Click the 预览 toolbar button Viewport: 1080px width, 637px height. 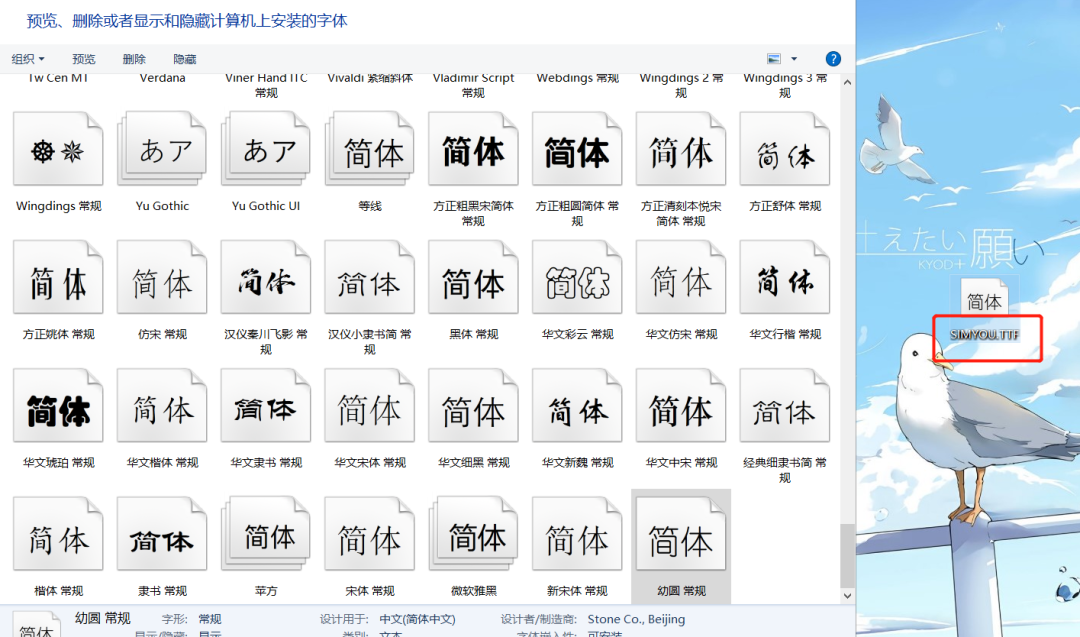pos(84,59)
